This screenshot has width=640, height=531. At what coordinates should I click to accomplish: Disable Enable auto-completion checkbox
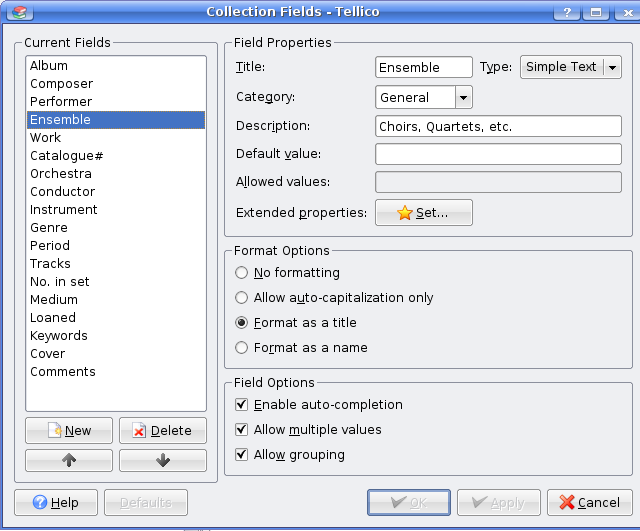tap(241, 405)
